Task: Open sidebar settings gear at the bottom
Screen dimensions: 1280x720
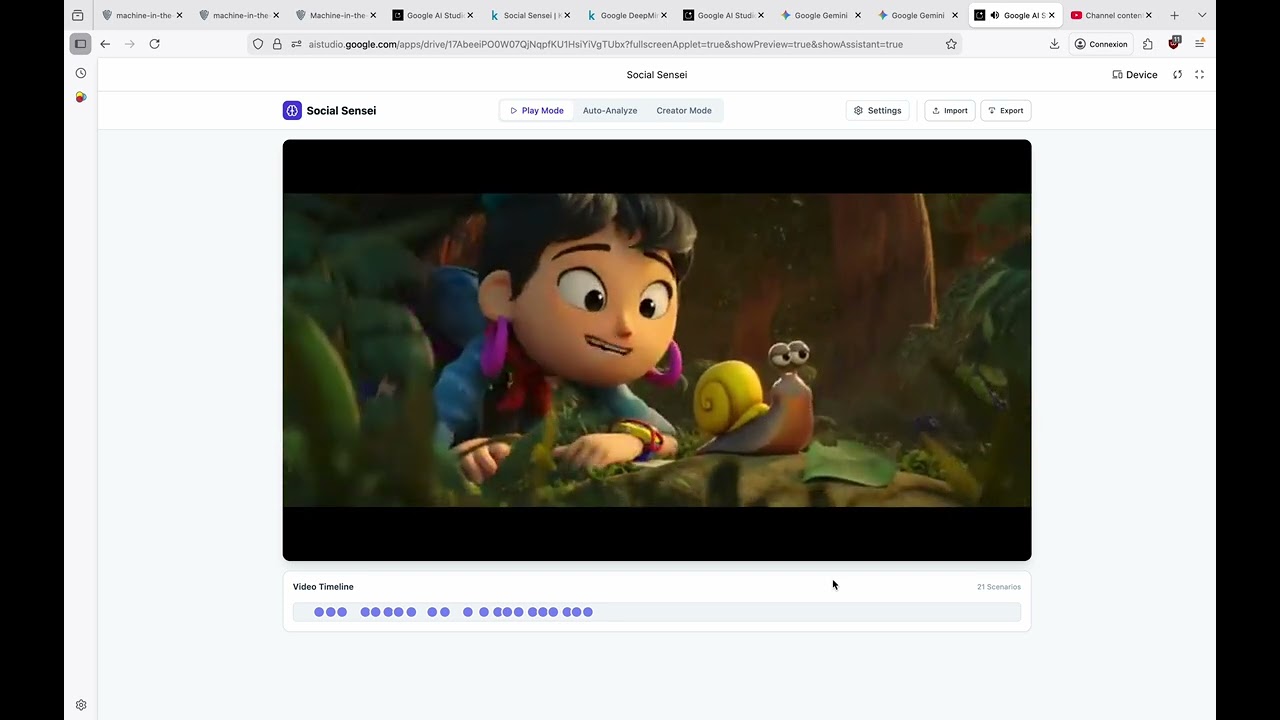Action: click(81, 705)
